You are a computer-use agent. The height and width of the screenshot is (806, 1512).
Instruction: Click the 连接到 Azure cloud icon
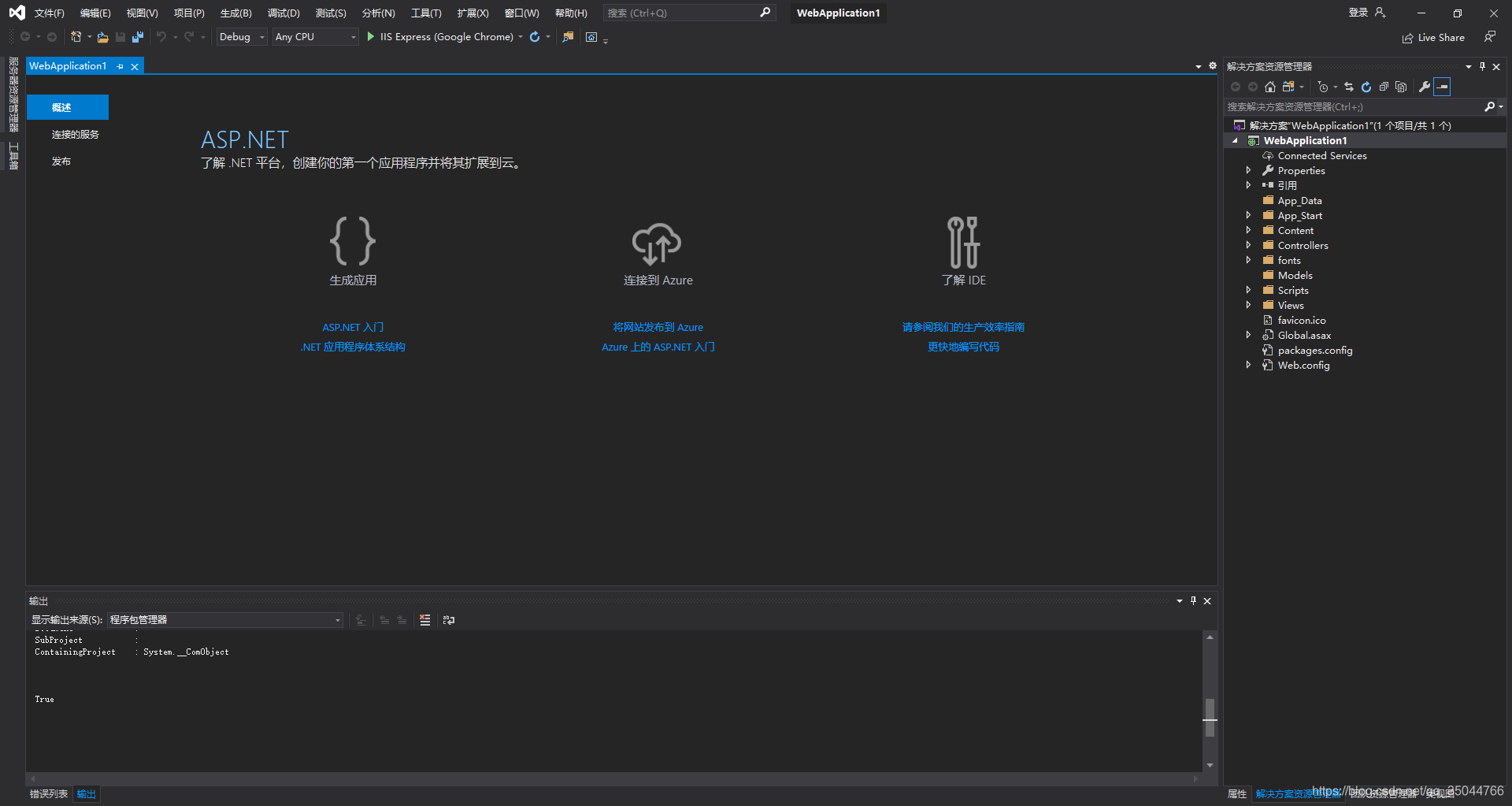[657, 243]
